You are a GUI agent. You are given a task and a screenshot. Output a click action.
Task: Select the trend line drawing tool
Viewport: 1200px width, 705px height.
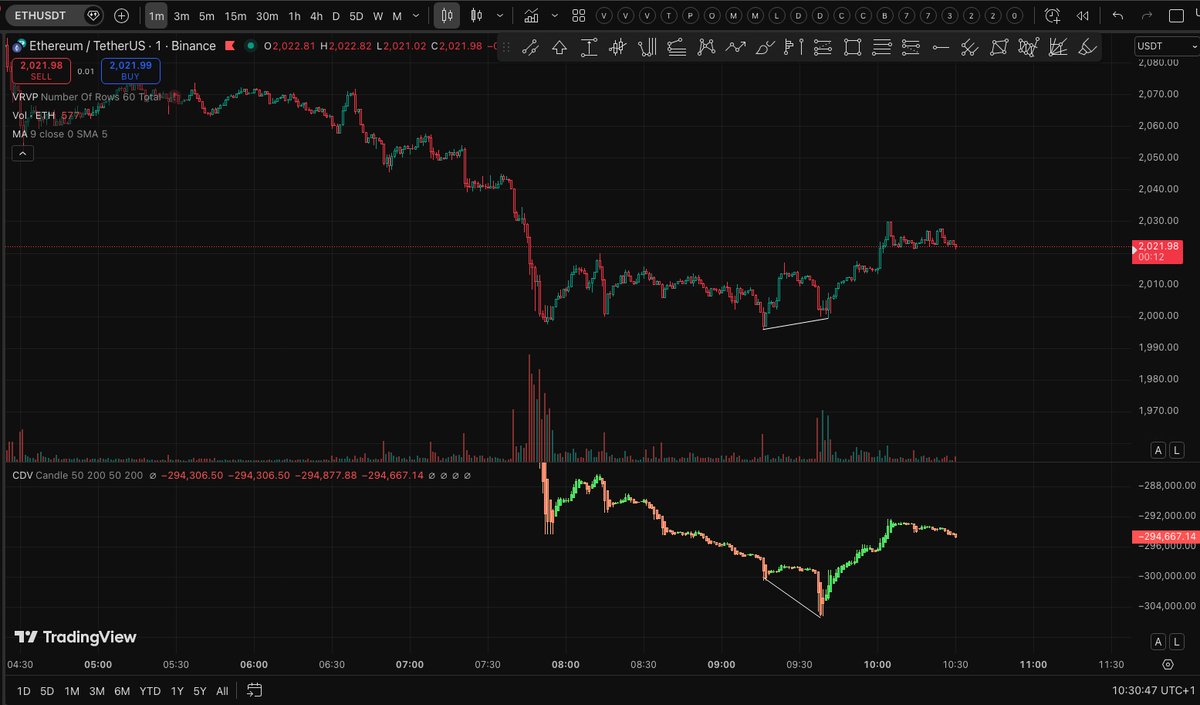tap(530, 47)
